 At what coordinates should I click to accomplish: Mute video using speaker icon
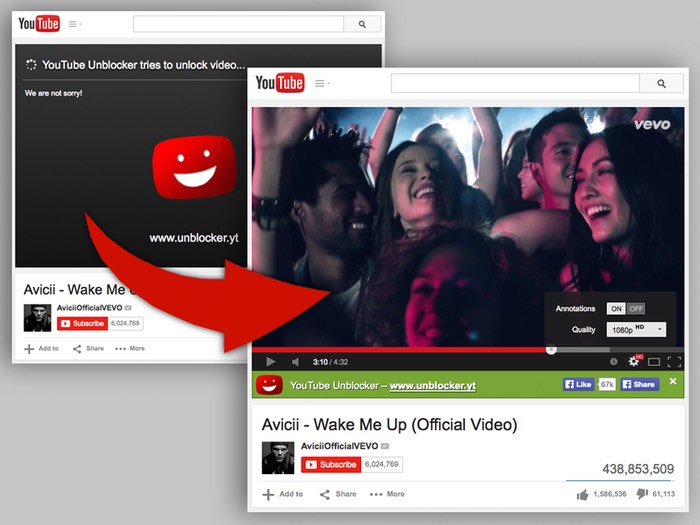[295, 362]
